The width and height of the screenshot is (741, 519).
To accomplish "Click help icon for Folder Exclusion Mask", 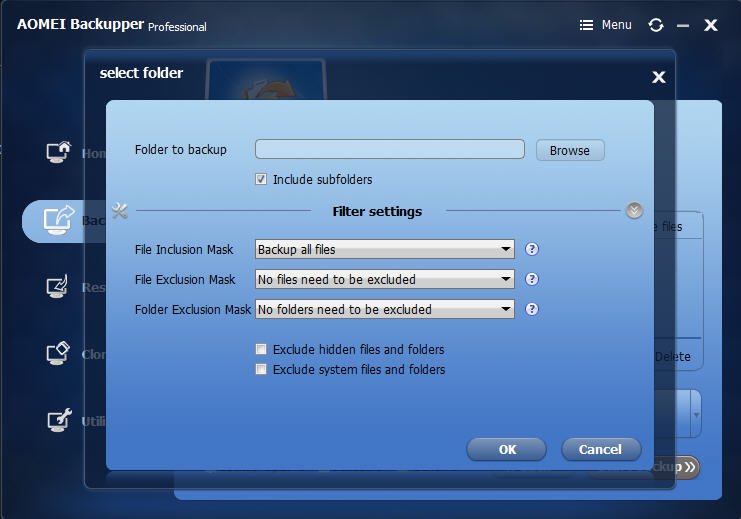I will pos(532,309).
